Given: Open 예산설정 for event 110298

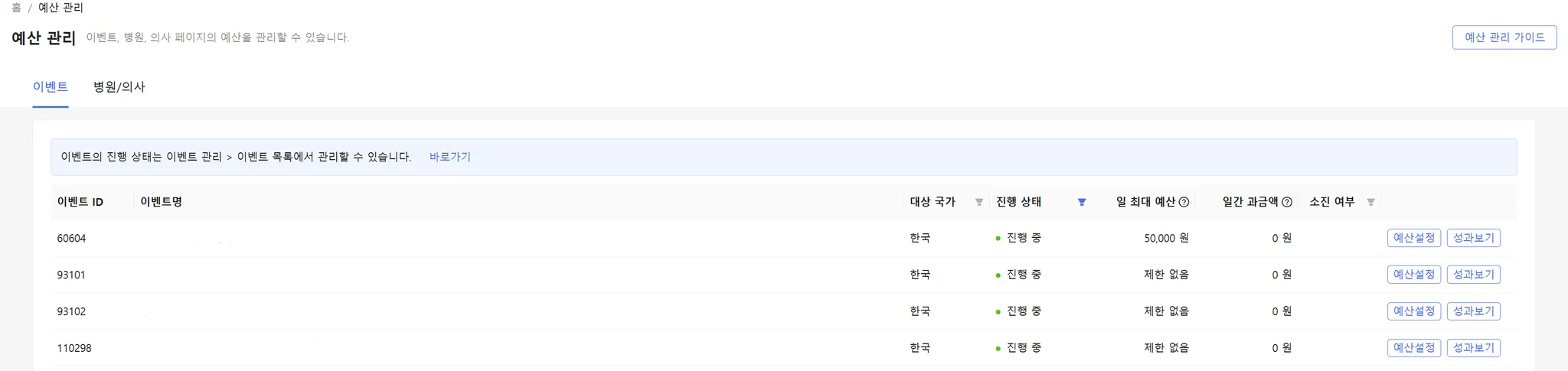Looking at the screenshot, I should (1413, 348).
